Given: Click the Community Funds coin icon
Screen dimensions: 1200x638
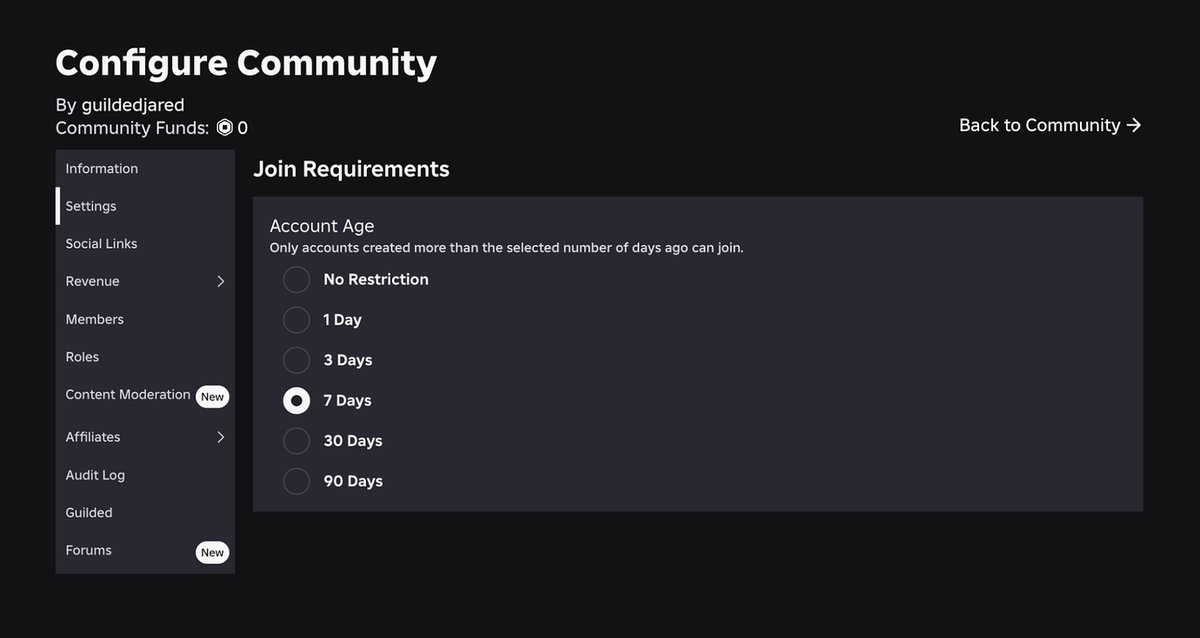Looking at the screenshot, I should click(224, 127).
